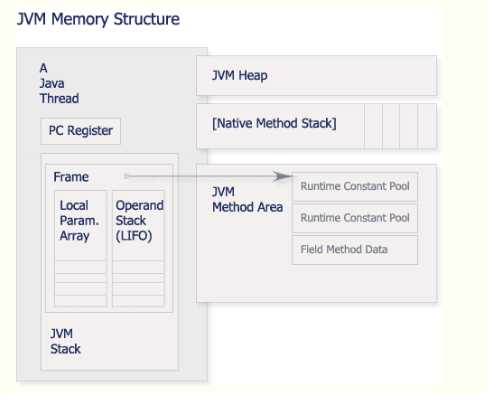This screenshot has width=487, height=393.
Task: Select the Operand Stack (LIFO) box
Action: click(138, 248)
